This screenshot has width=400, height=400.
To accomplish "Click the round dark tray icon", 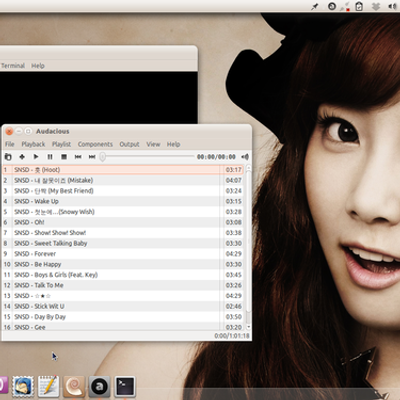I will [x=332, y=6].
